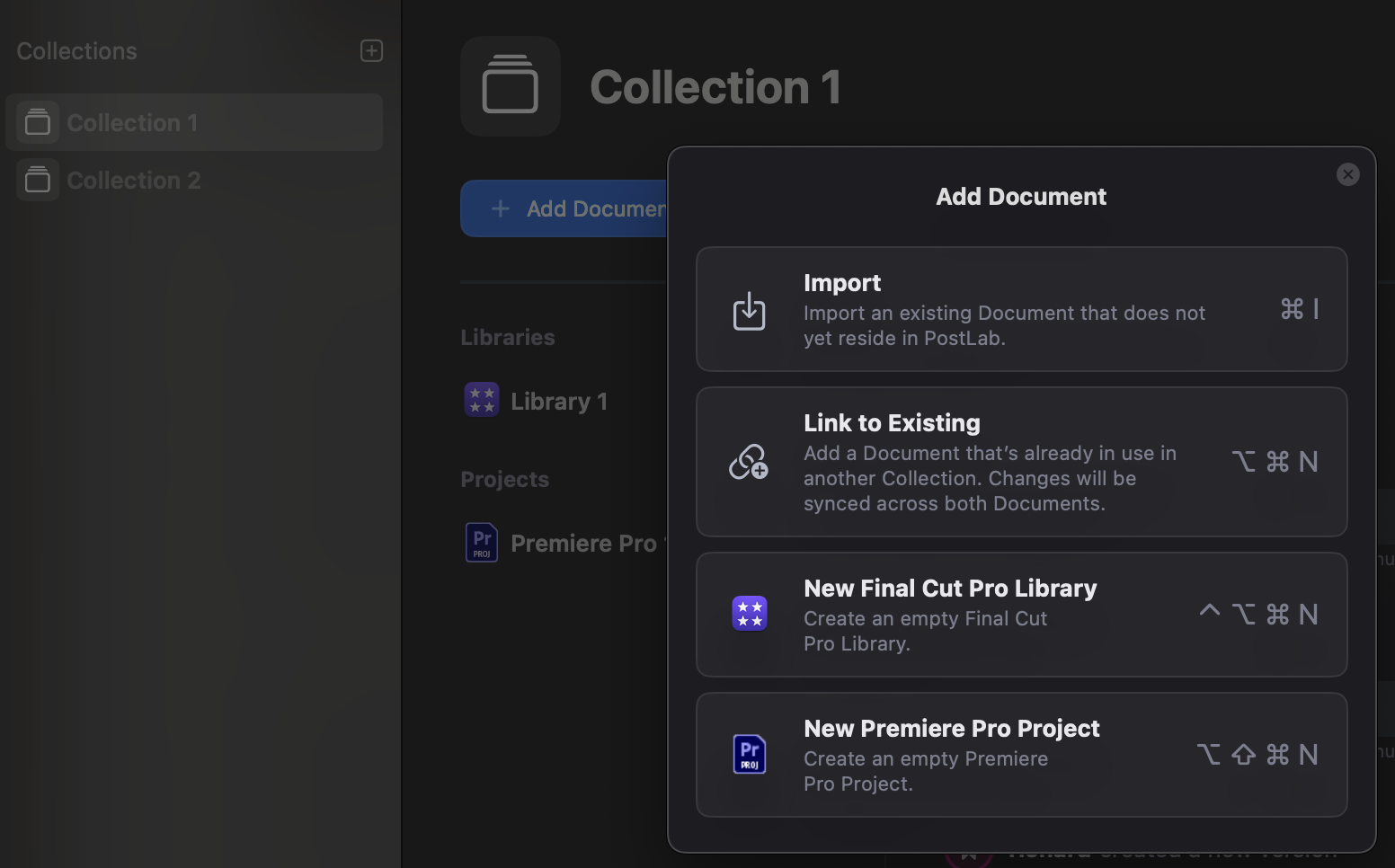Image resolution: width=1395 pixels, height=868 pixels.
Task: Click the Libraries section heading
Action: (508, 337)
